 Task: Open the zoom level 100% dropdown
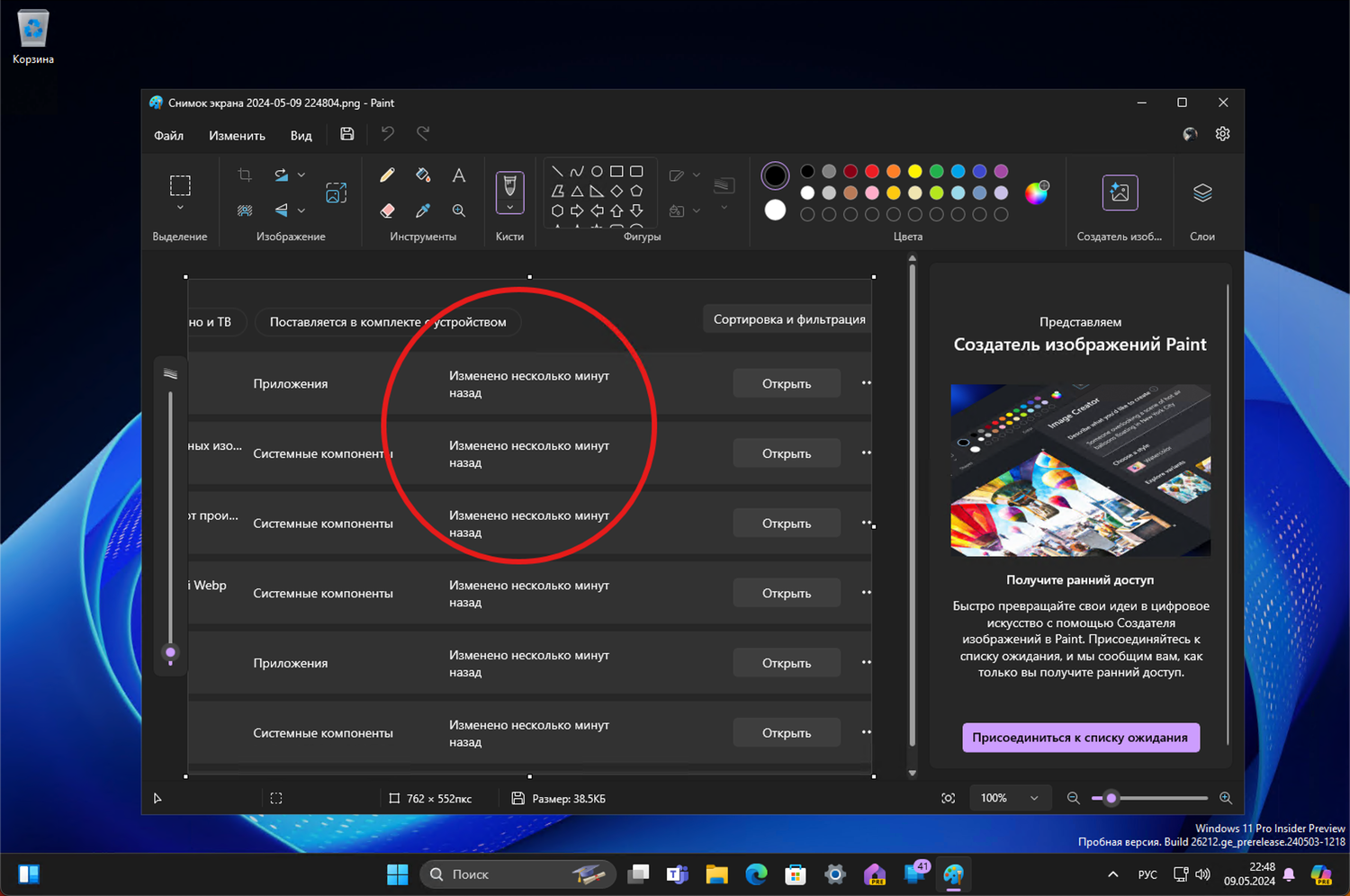(1009, 798)
